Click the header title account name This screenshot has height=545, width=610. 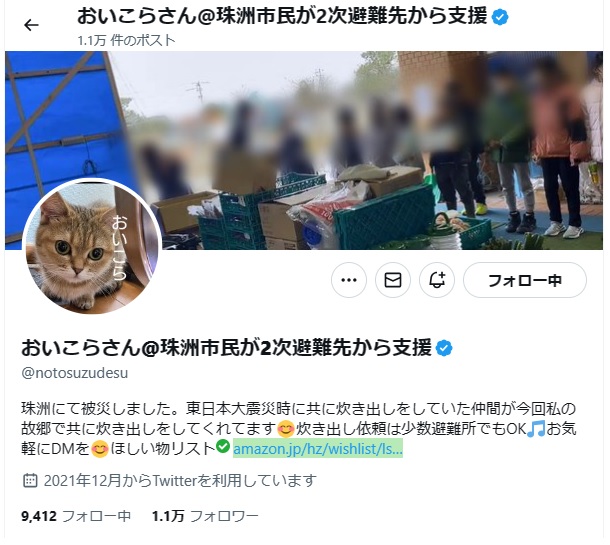[282, 16]
